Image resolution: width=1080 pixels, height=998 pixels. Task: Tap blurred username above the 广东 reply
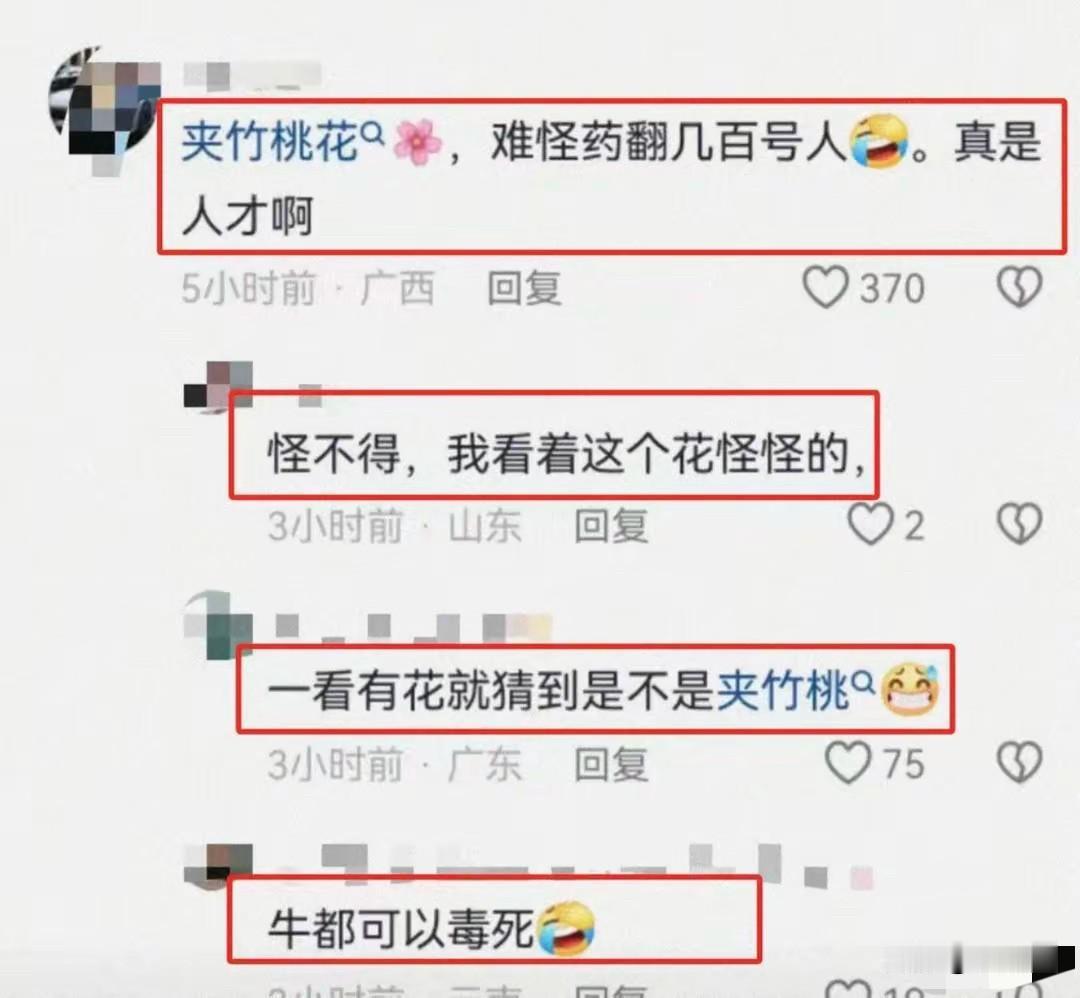(x=413, y=627)
